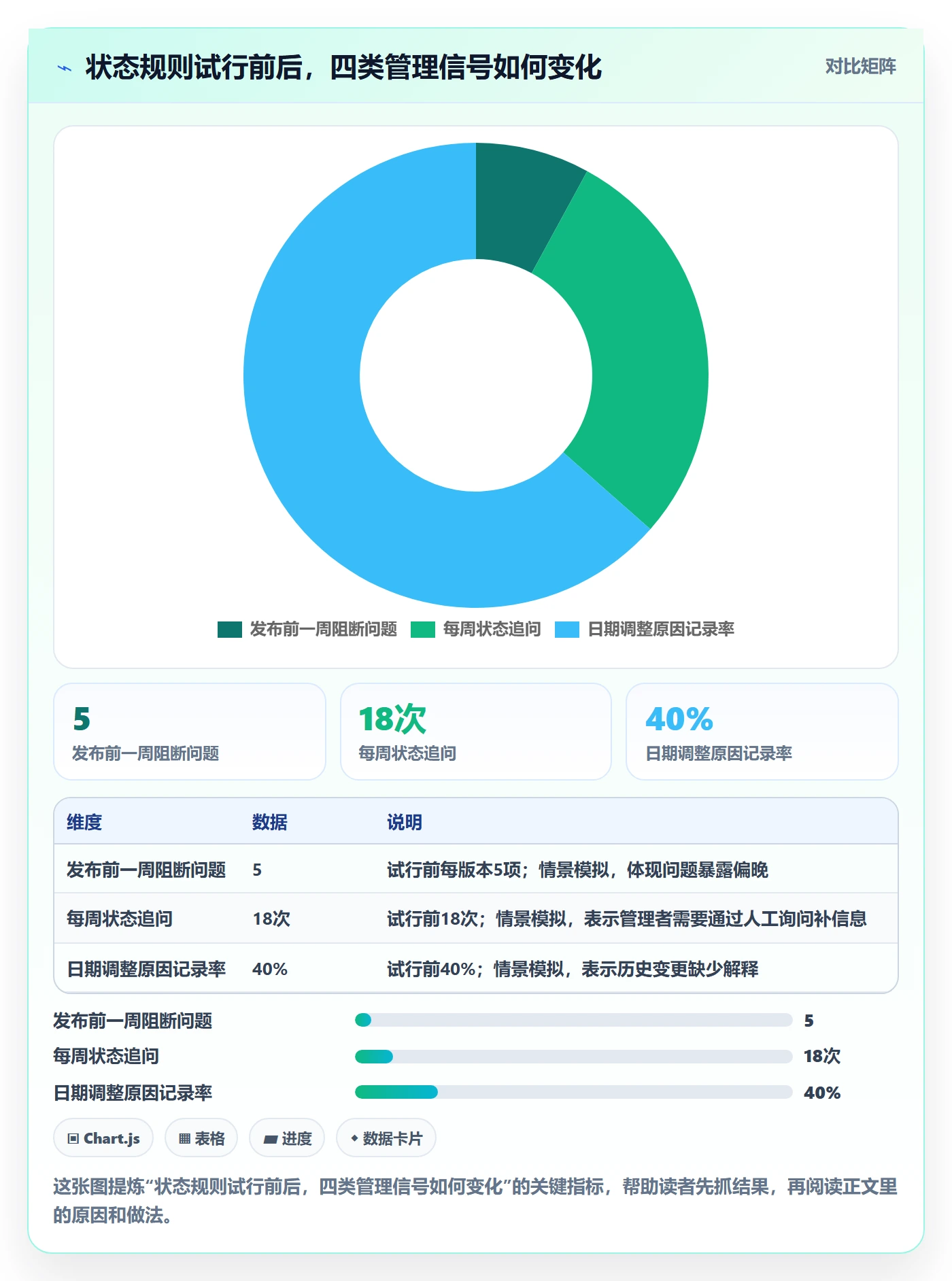Click legend label 每周状态追问

[x=492, y=630]
